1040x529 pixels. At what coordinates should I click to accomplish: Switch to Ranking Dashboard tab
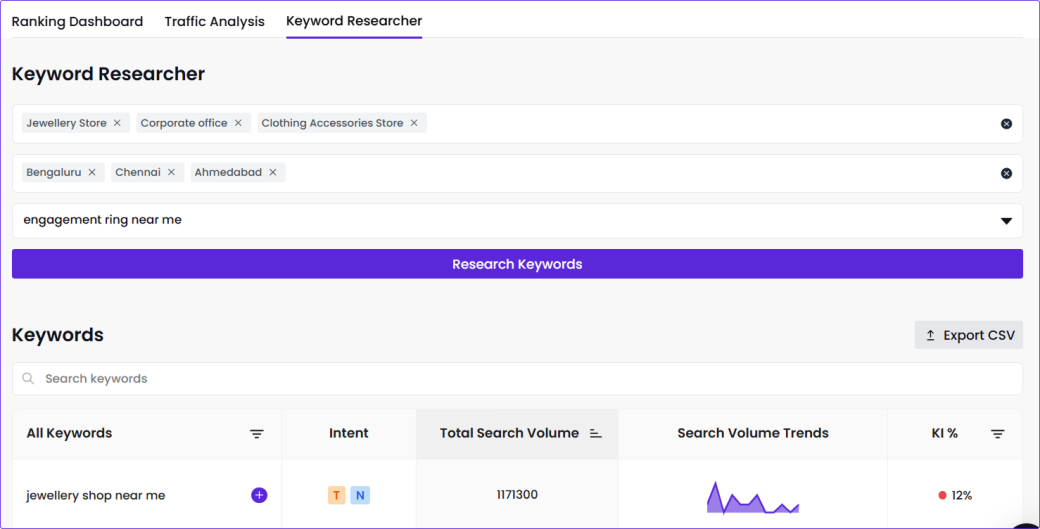77,21
